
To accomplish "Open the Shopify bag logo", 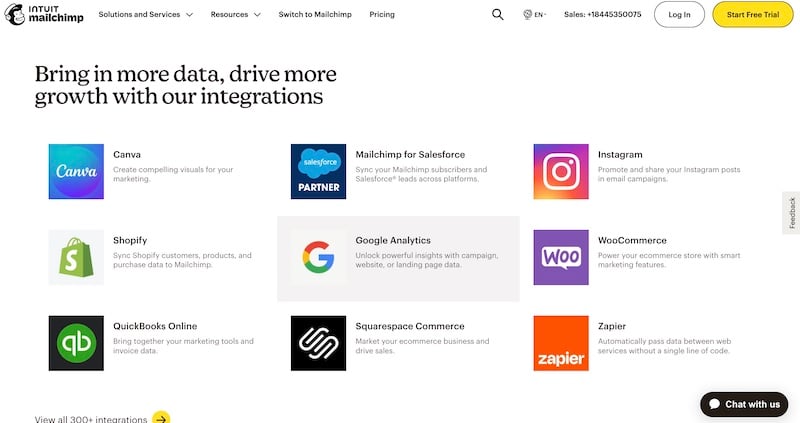I will tap(76, 257).
